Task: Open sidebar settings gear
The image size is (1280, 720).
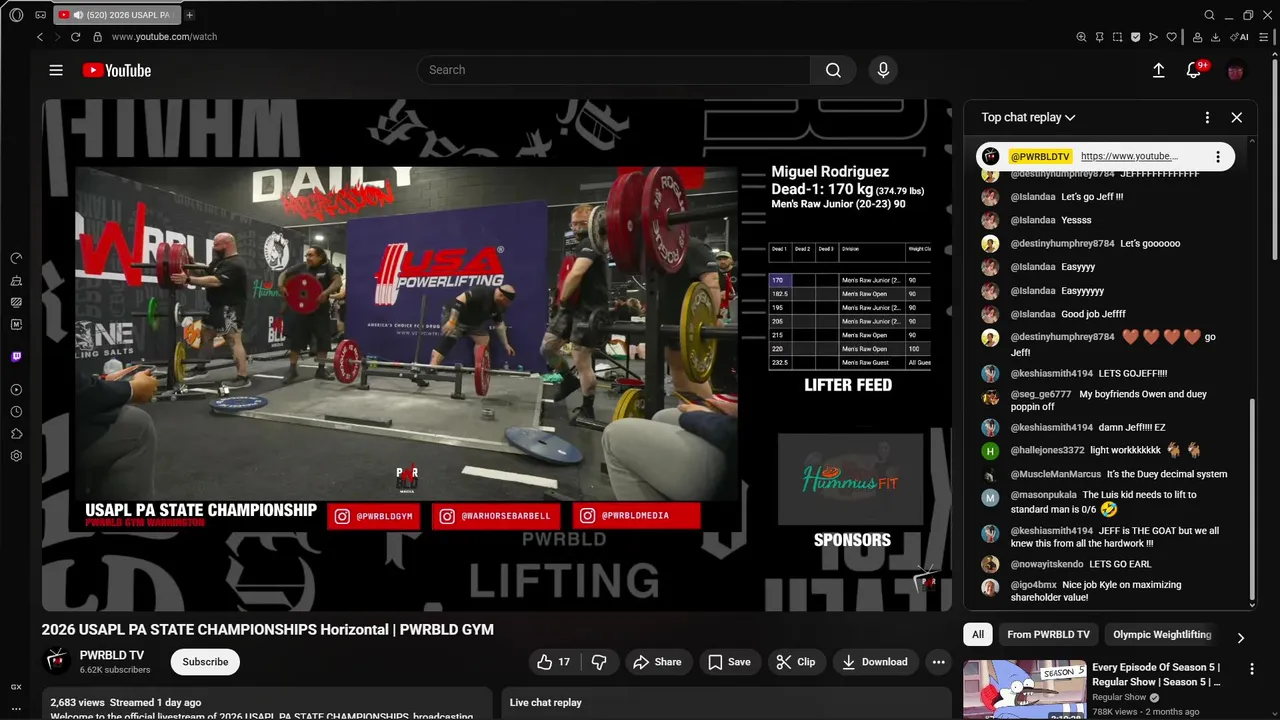Action: tap(16, 455)
